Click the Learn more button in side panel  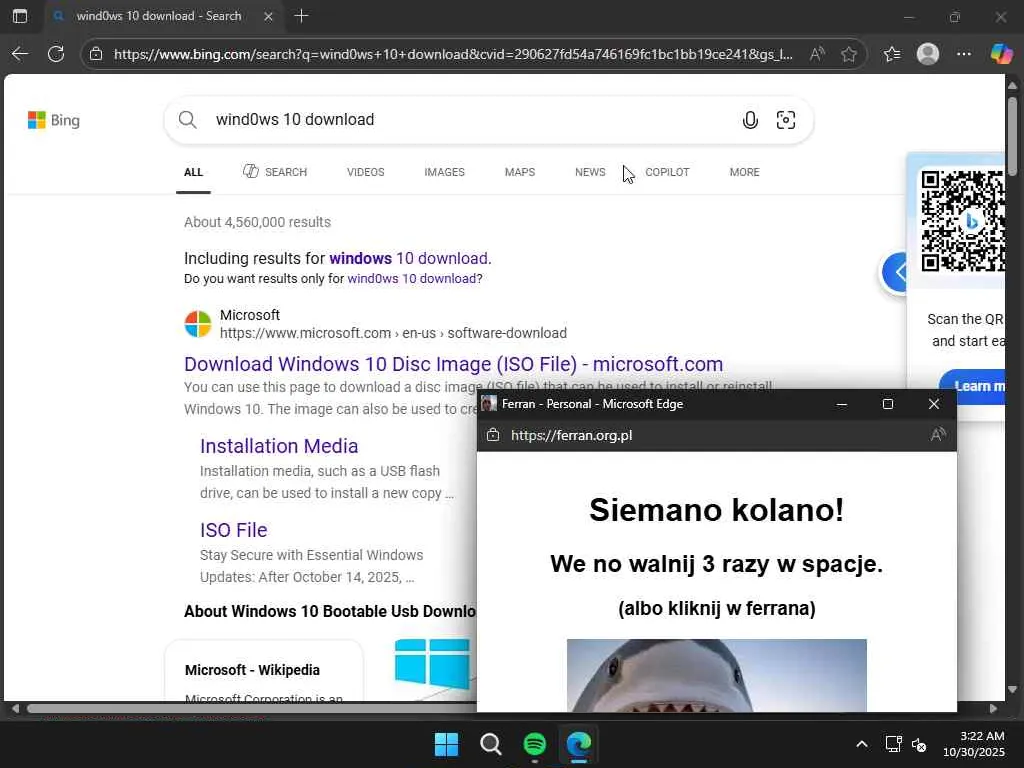pyautogui.click(x=972, y=387)
